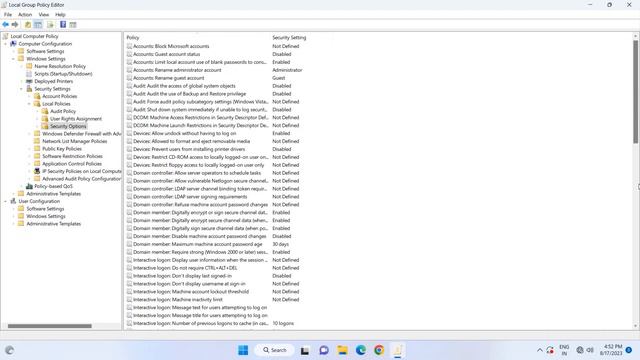Open Help via the blue question-mark toolbar icon

(63, 25)
